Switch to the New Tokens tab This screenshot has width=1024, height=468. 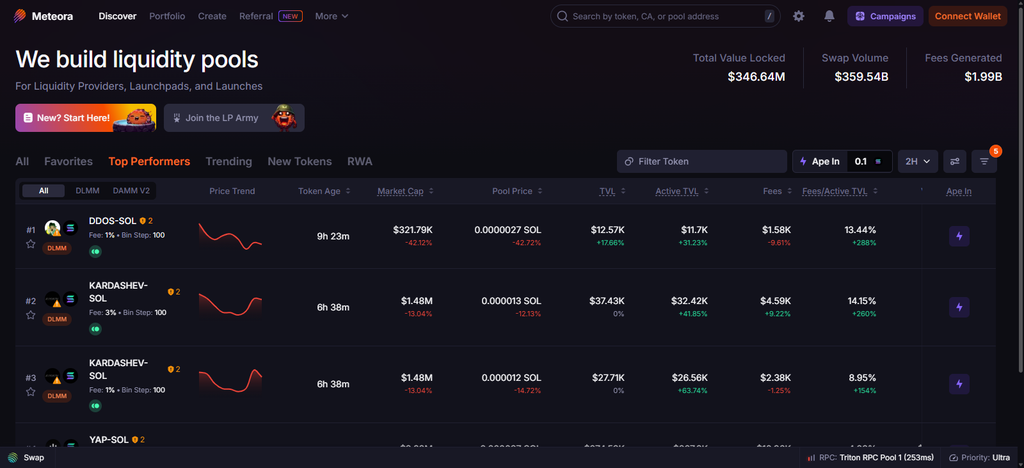point(300,161)
